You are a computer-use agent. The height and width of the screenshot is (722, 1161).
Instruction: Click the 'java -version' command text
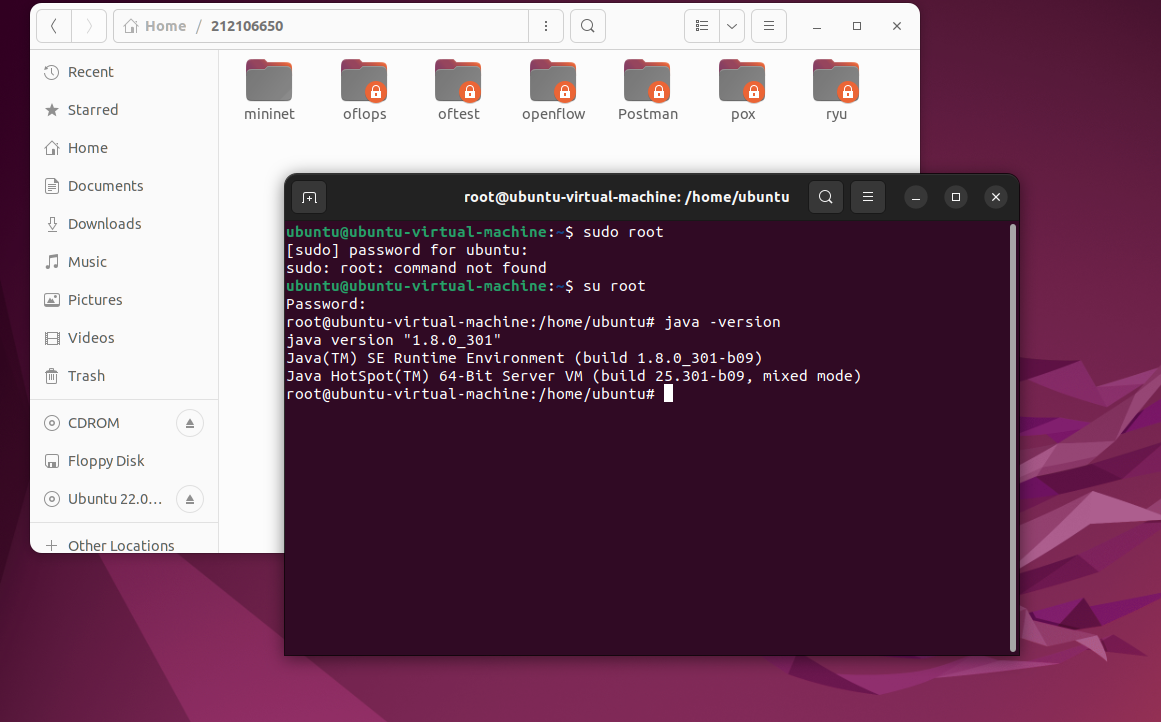(722, 322)
